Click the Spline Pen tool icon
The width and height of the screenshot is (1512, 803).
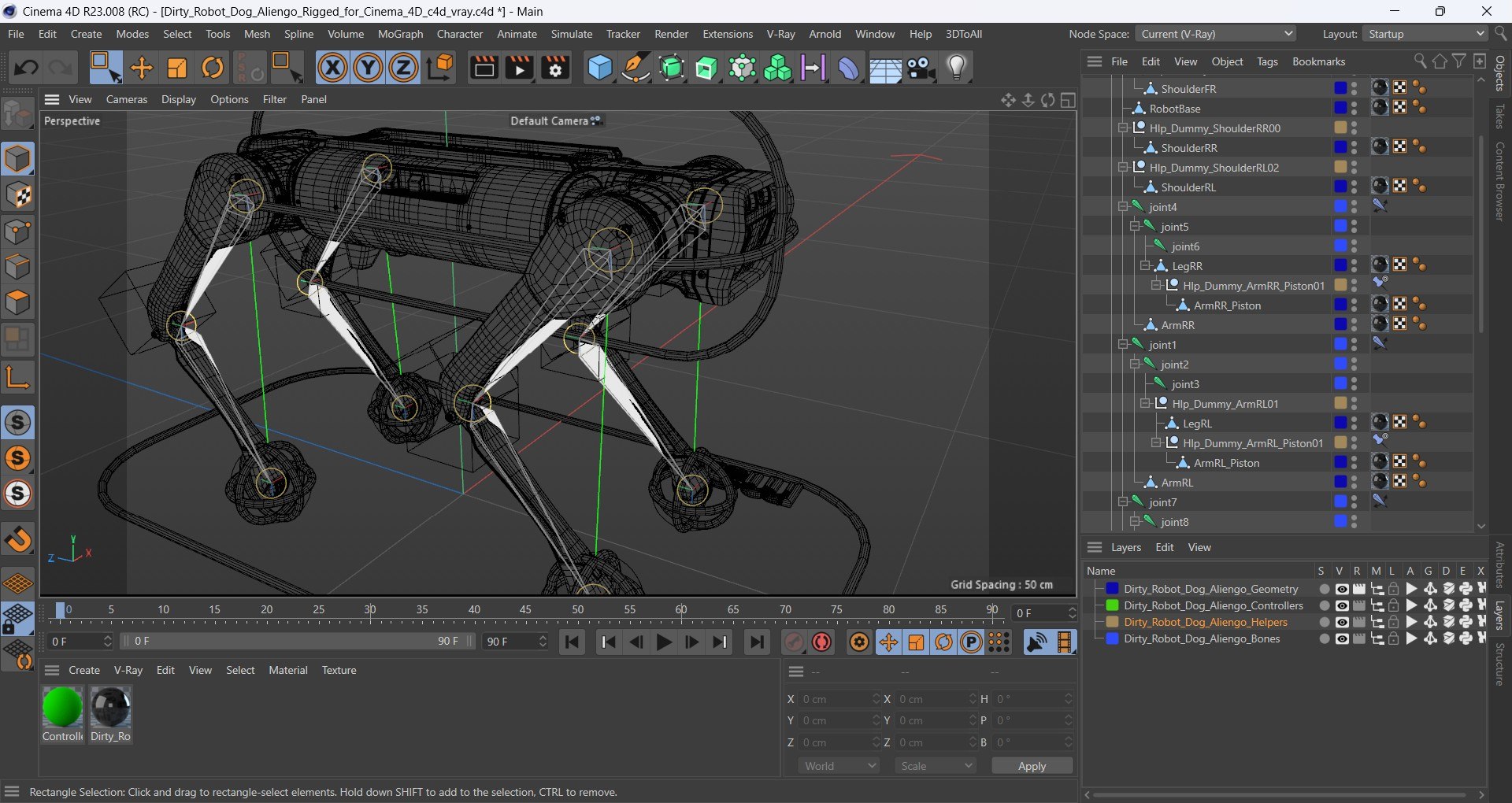click(636, 68)
